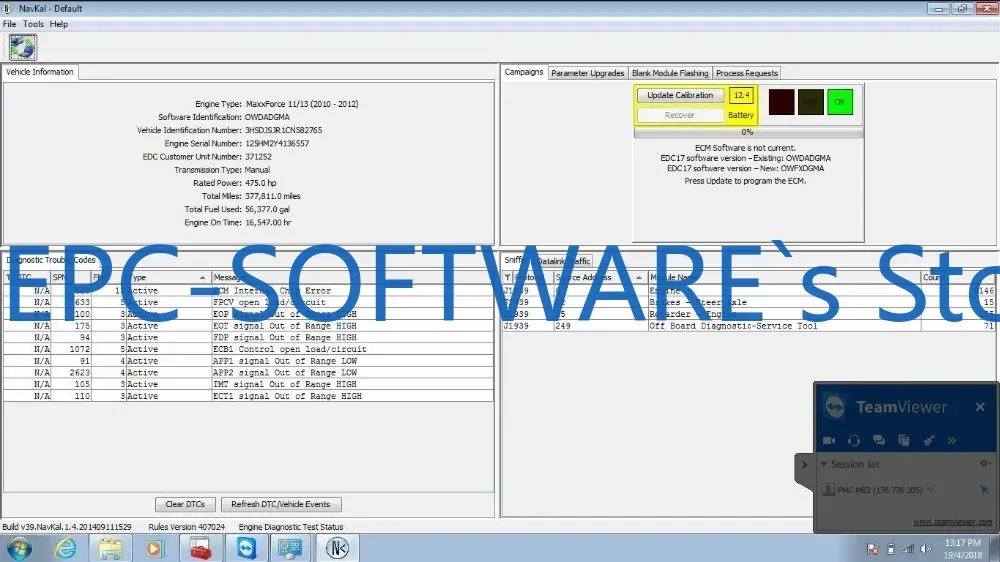The image size is (1000, 562).
Task: Select the IMT signal Out of Range HIGH row
Action: pos(248,385)
